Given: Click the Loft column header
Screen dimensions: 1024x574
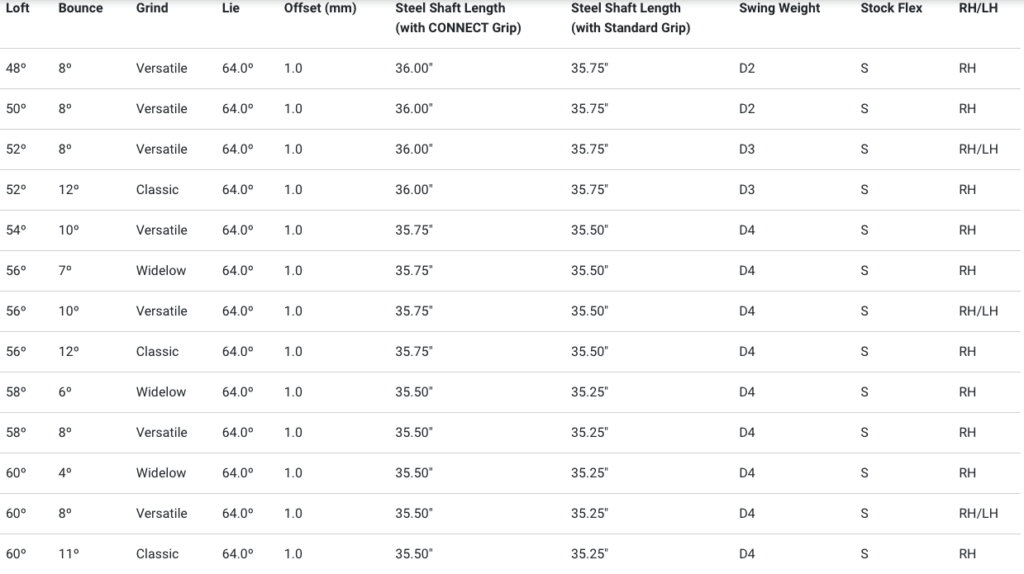Looking at the screenshot, I should [18, 8].
